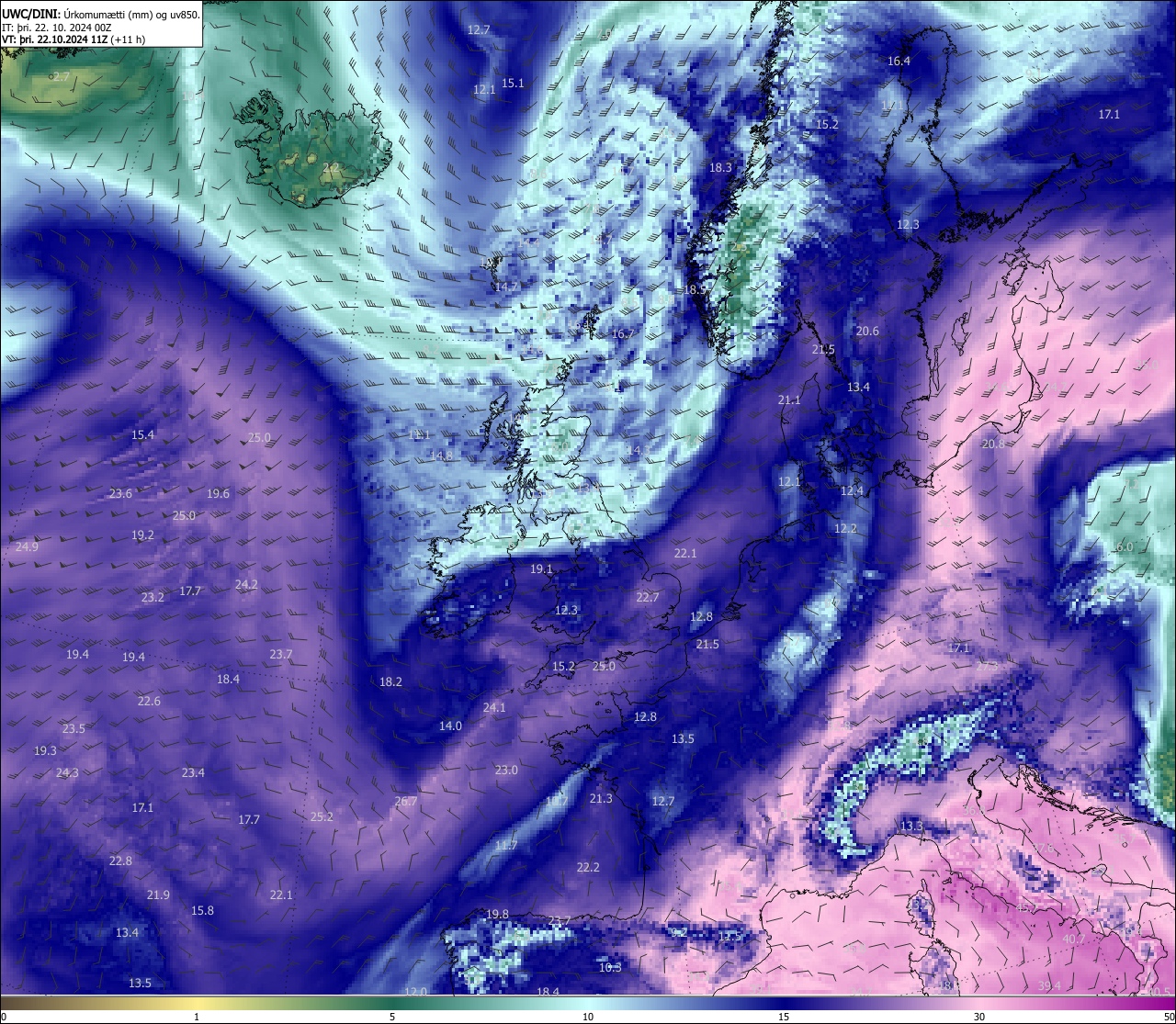Click the 19.6 value in Atlantic
Screen dimensions: 1176x1024
[218, 493]
